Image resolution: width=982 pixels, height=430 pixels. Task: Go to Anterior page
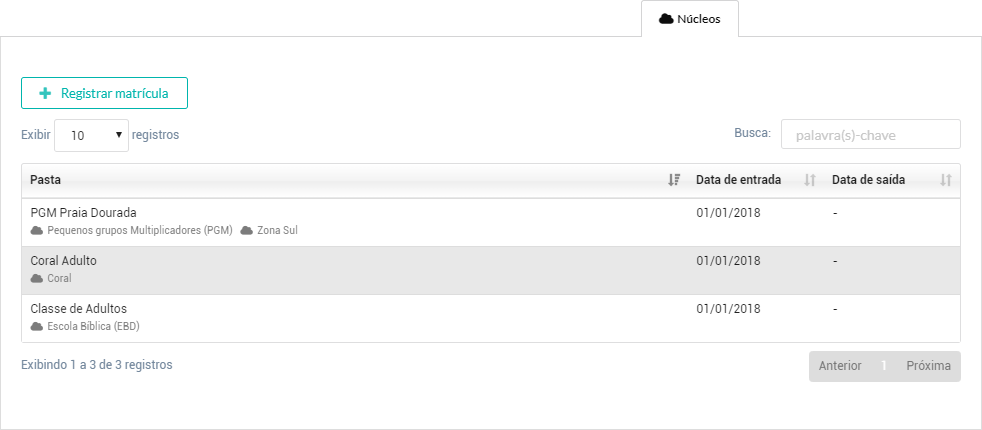(x=840, y=366)
